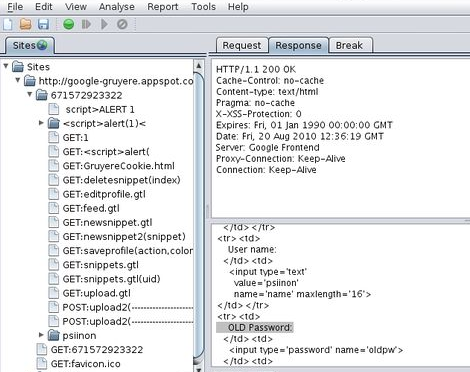The width and height of the screenshot is (470, 372).
Task: Open the View menu
Action: pos(76,7)
